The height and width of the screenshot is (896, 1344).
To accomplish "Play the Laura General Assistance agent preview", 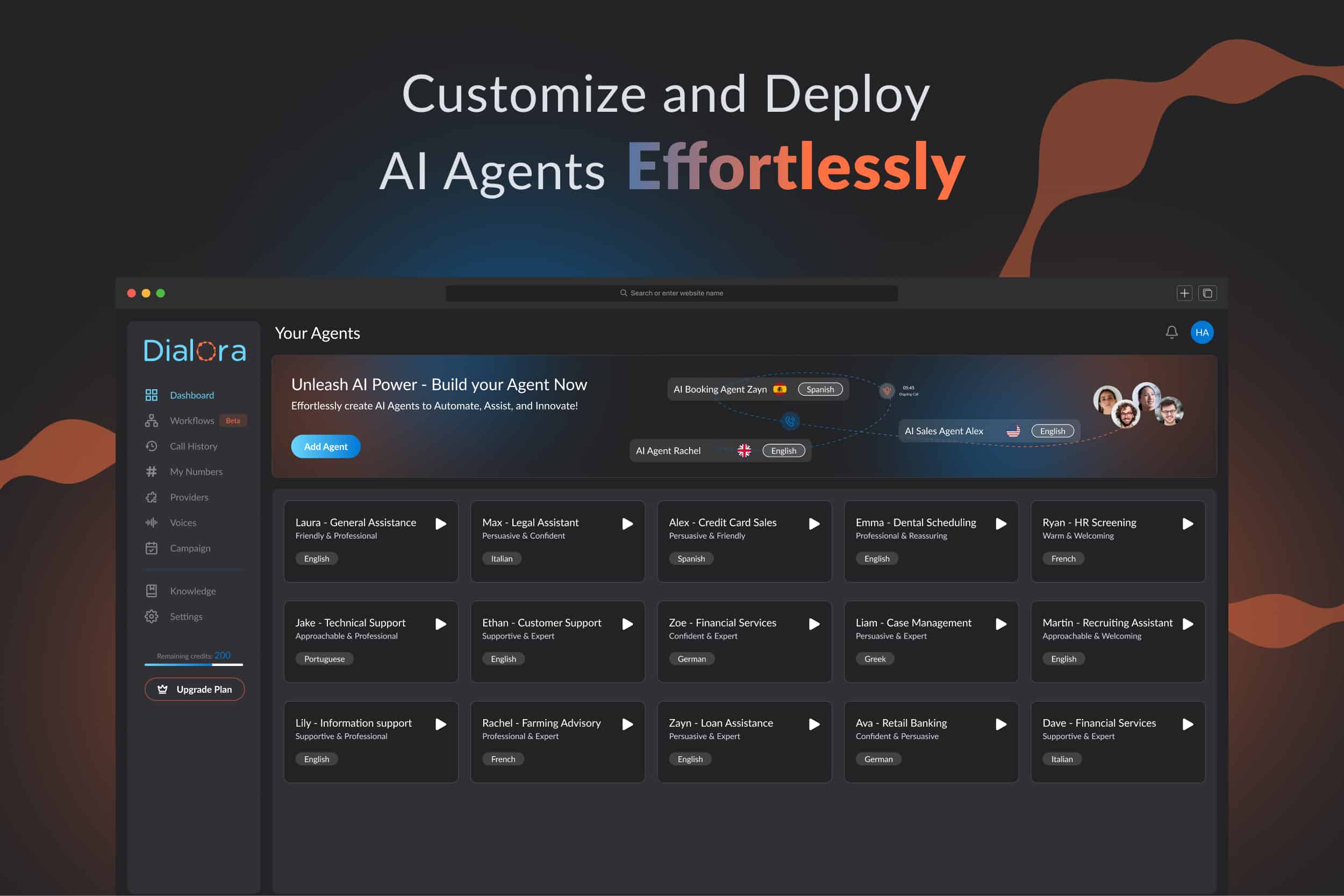I will (440, 523).
